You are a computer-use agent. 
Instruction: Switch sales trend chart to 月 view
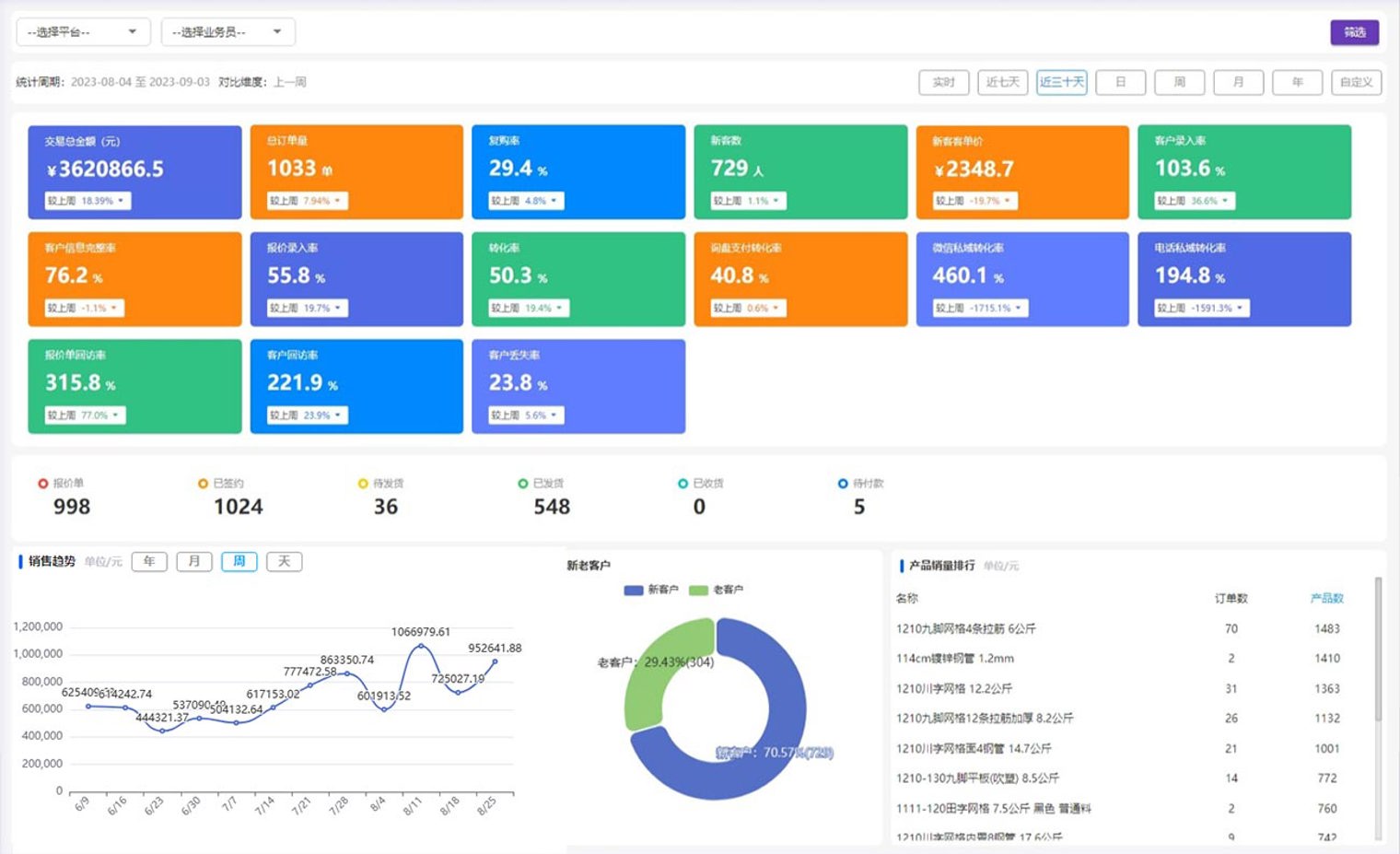(193, 561)
